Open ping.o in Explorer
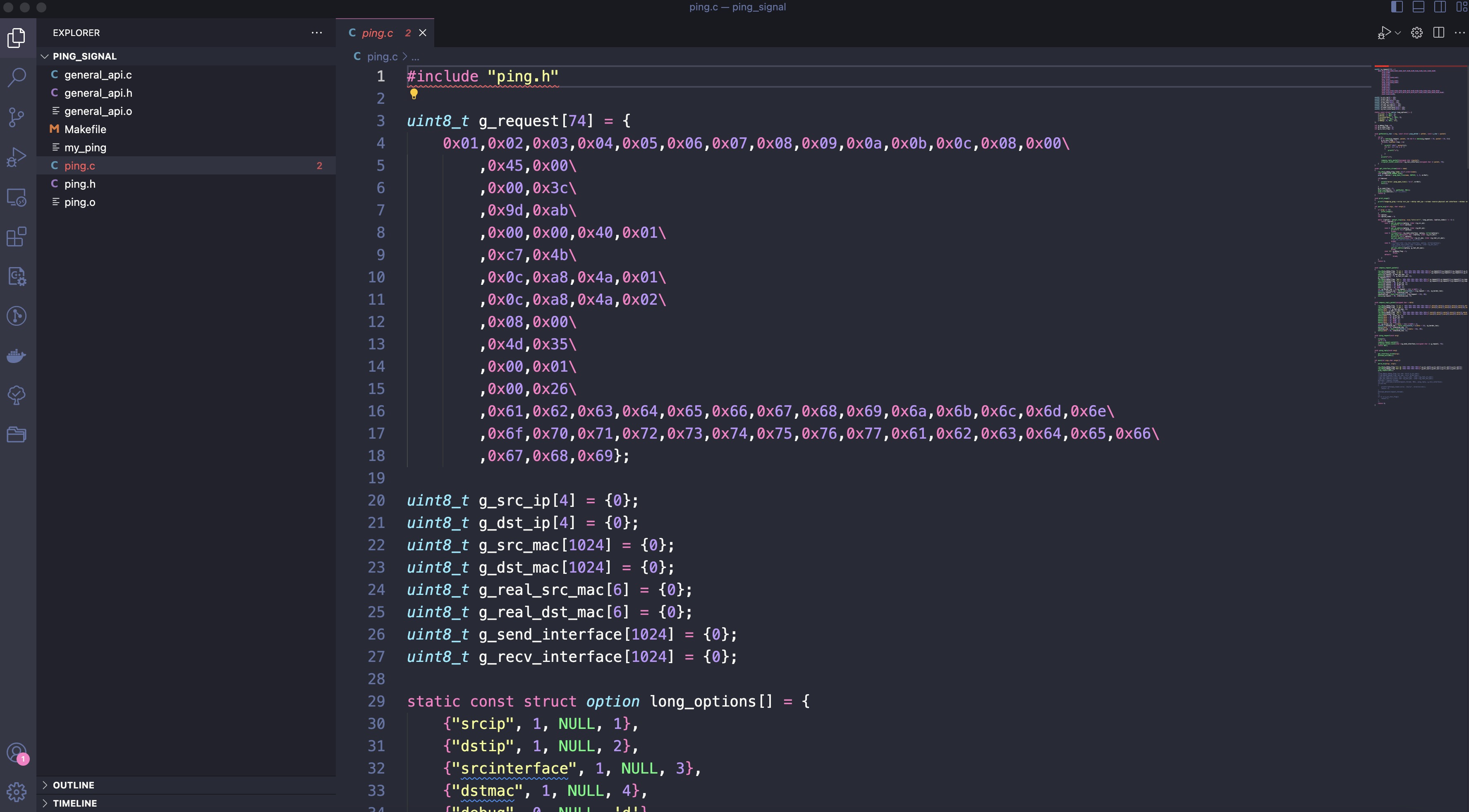Screen dimensions: 1469x812 pyautogui.click(x=186, y=202)
